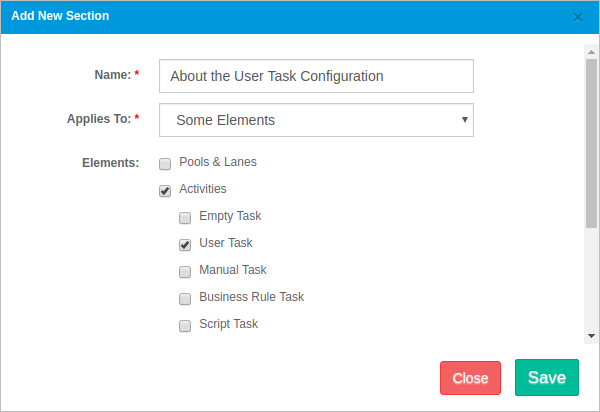Click the Applies To label

[x=98, y=118]
